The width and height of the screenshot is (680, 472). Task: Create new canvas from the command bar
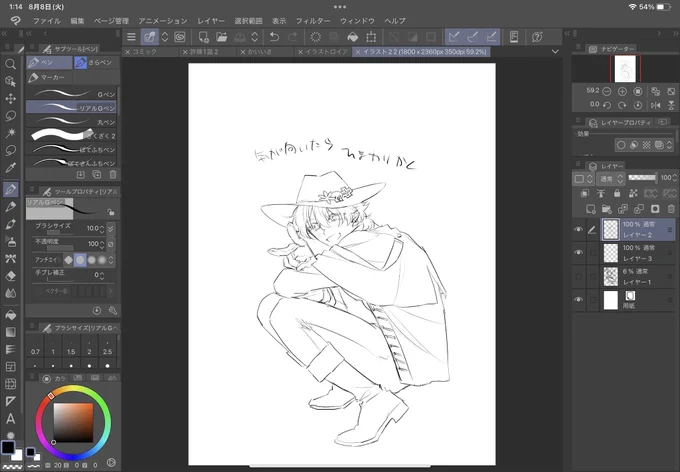point(203,37)
